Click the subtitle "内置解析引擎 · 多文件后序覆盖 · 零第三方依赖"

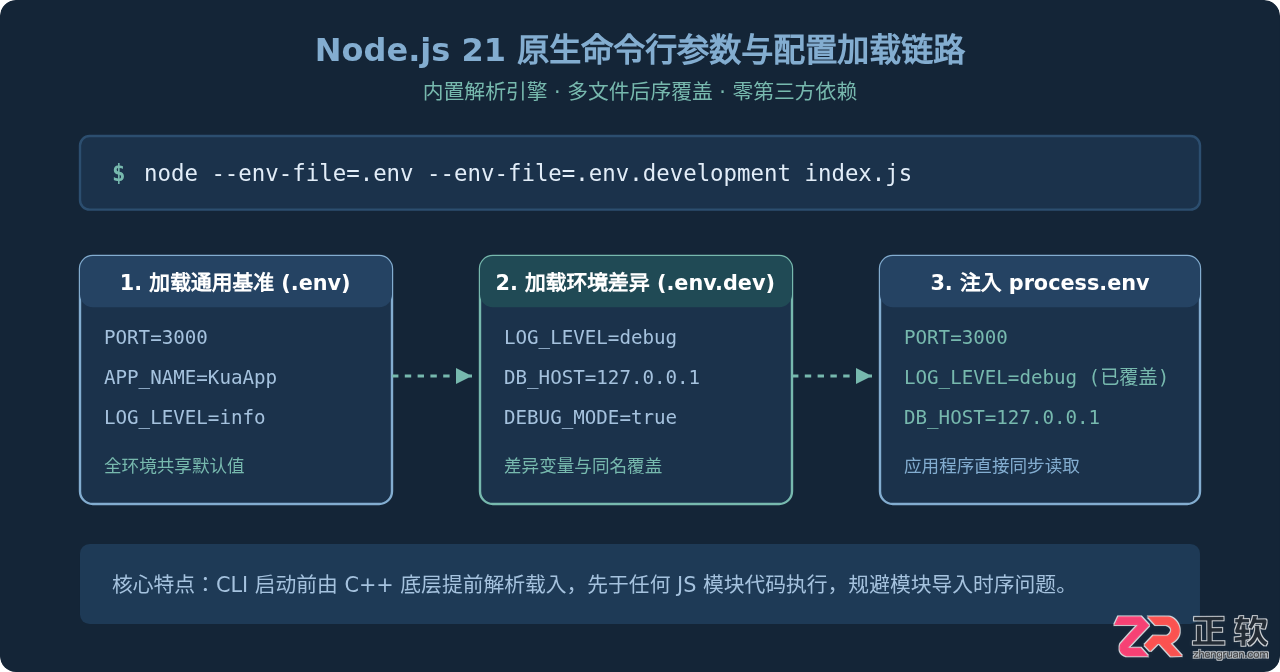[640, 92]
